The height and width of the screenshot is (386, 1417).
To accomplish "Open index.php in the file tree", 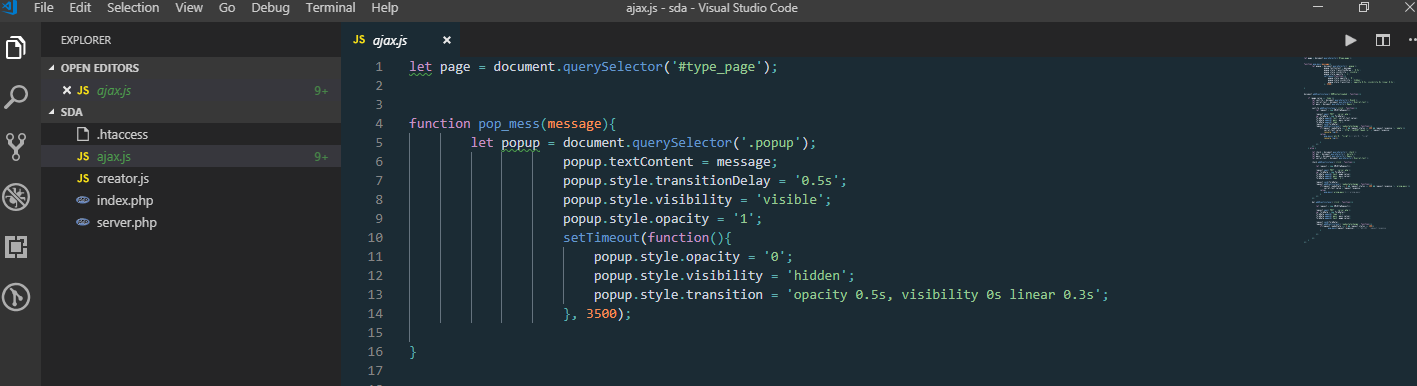I will [190, 201].
